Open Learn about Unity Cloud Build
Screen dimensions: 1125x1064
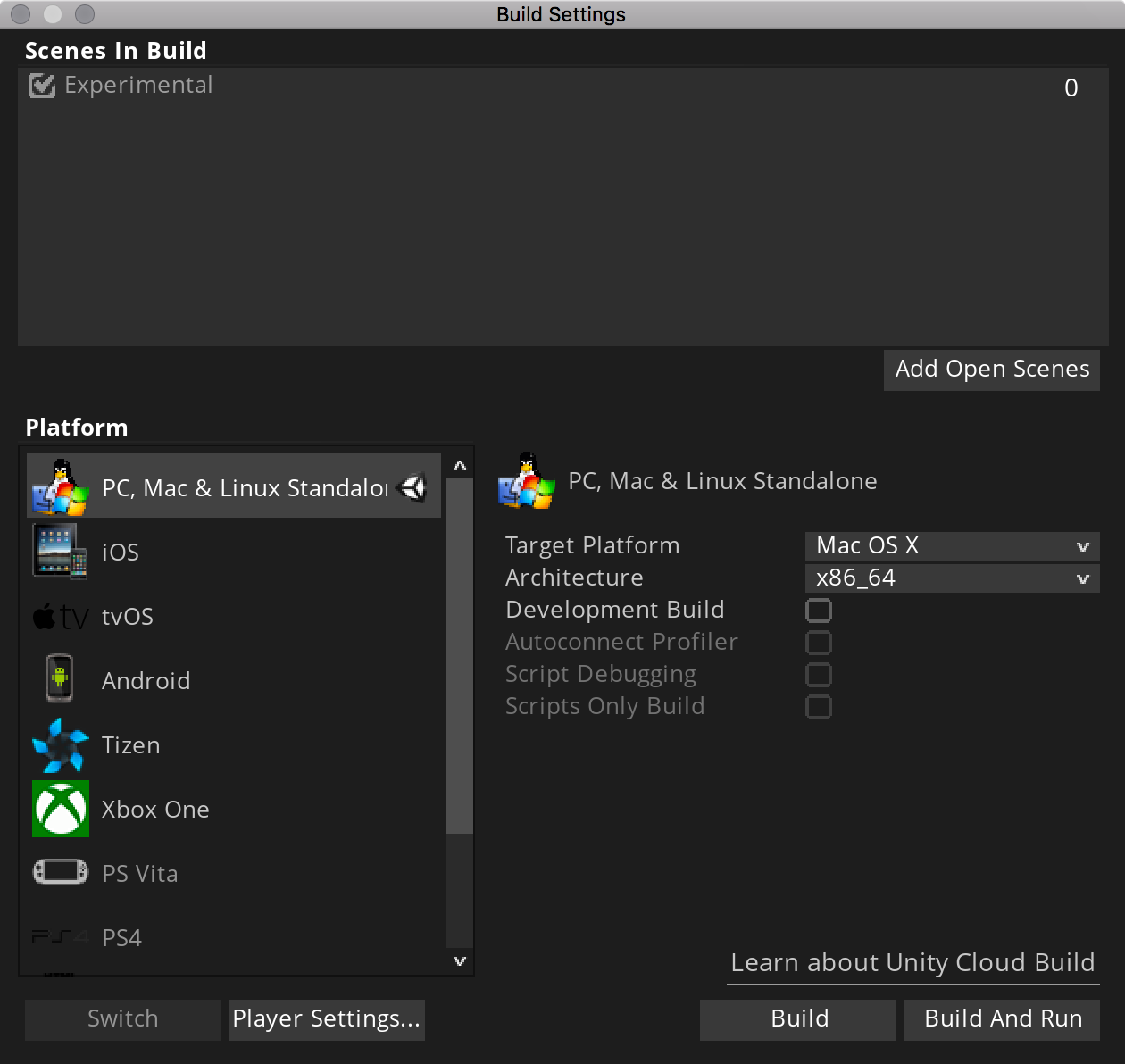point(912,962)
